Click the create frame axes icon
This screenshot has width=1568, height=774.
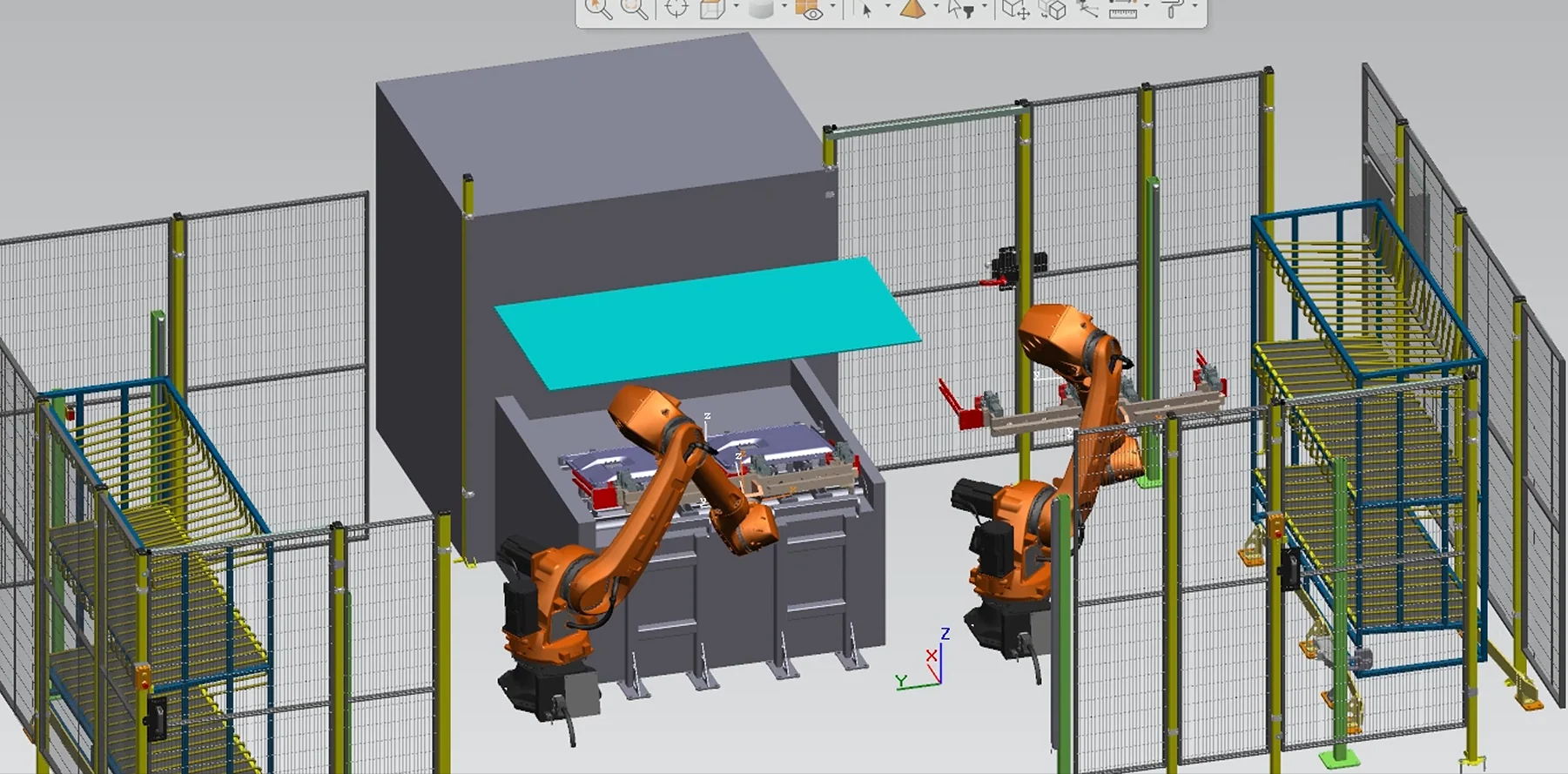(x=1087, y=8)
